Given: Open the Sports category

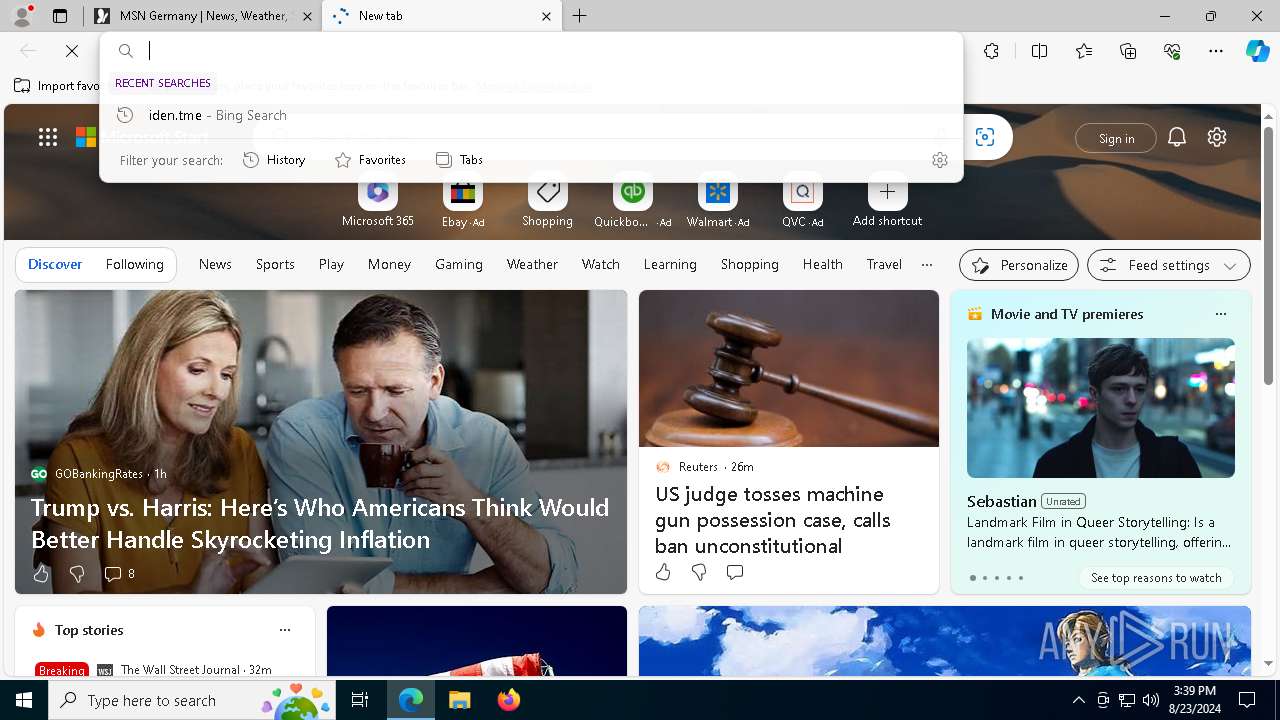Looking at the screenshot, I should (275, 265).
